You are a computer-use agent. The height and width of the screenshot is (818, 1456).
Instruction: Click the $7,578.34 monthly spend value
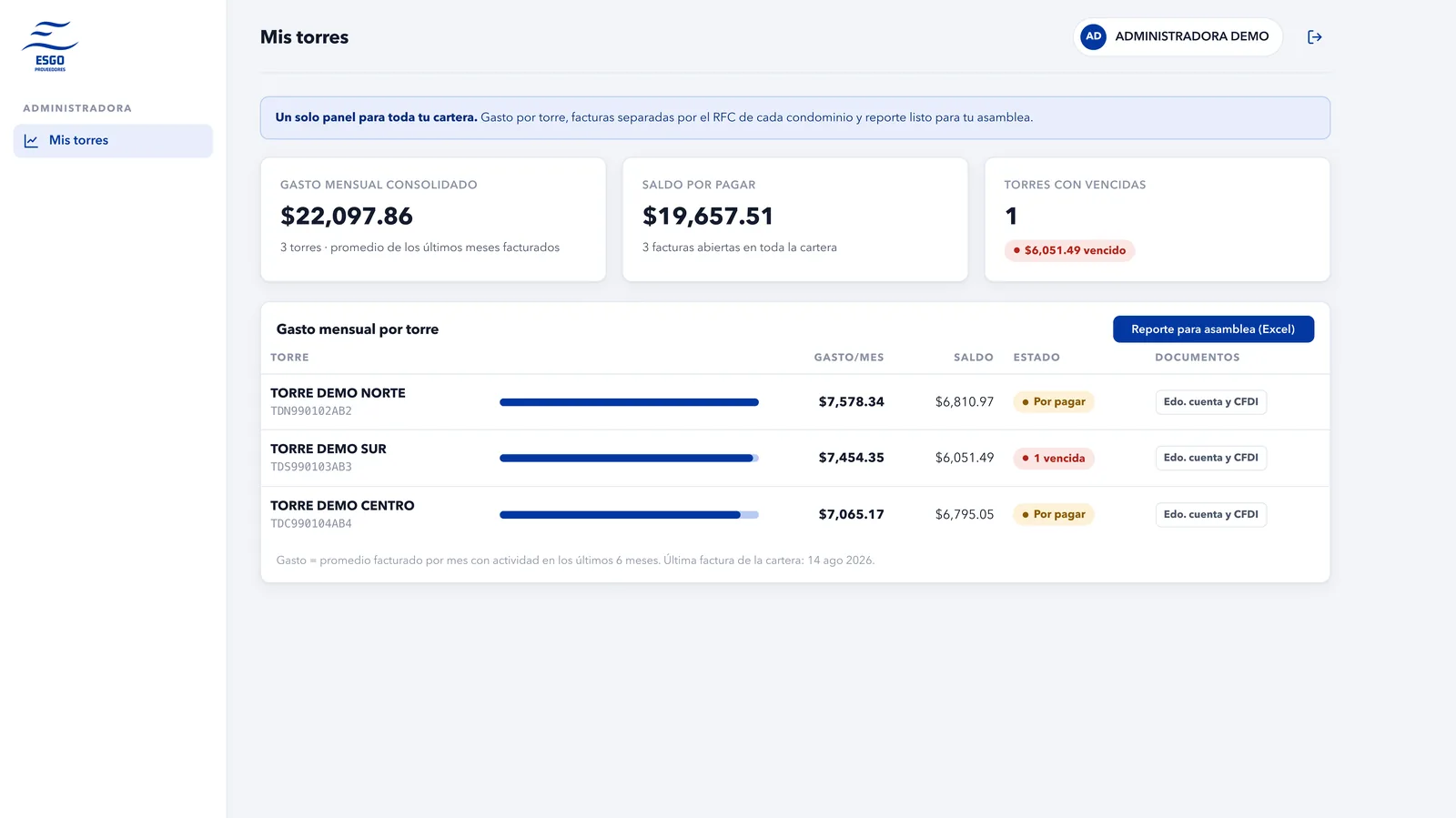tap(851, 402)
